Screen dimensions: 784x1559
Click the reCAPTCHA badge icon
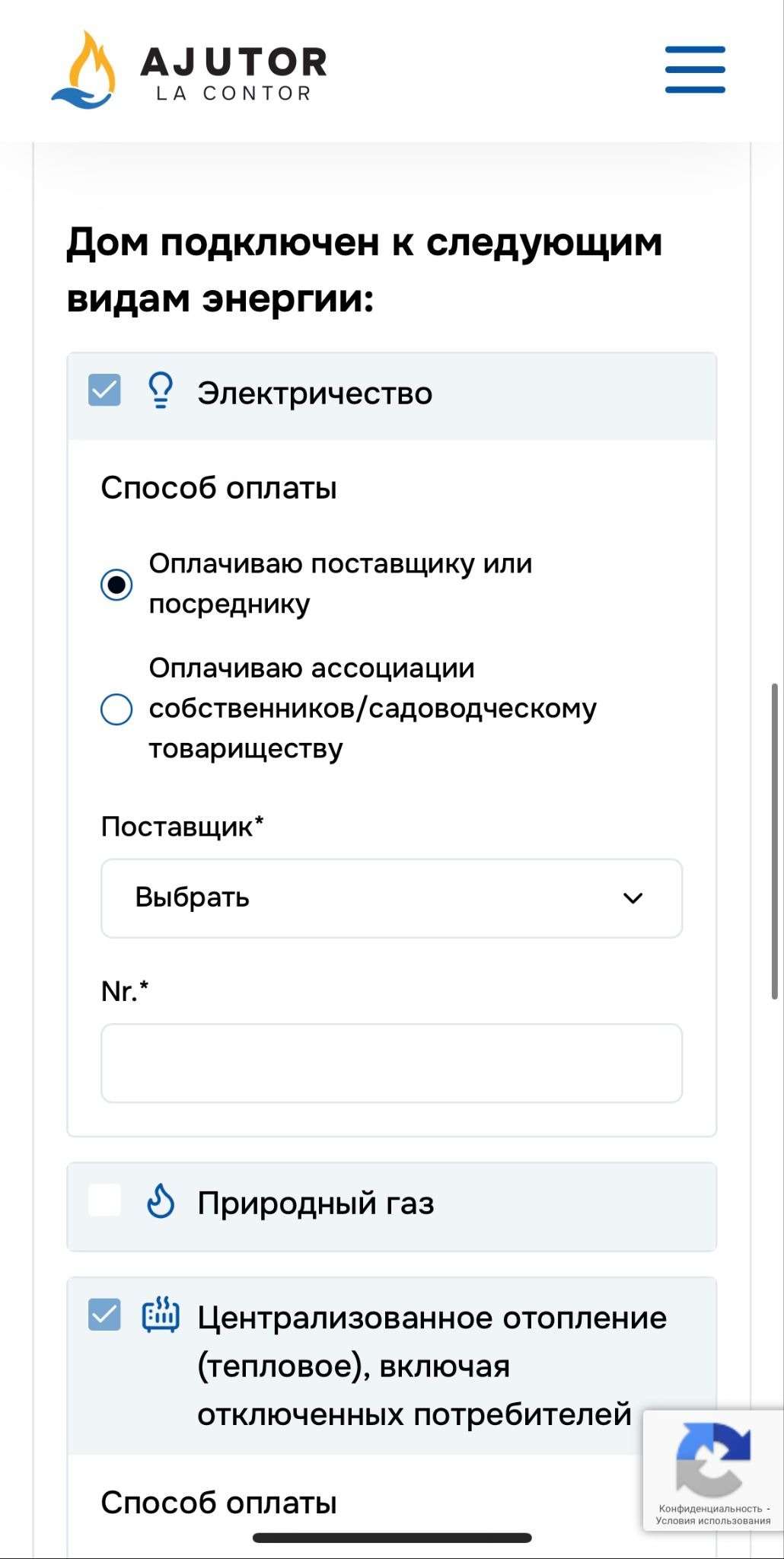coord(712,1459)
